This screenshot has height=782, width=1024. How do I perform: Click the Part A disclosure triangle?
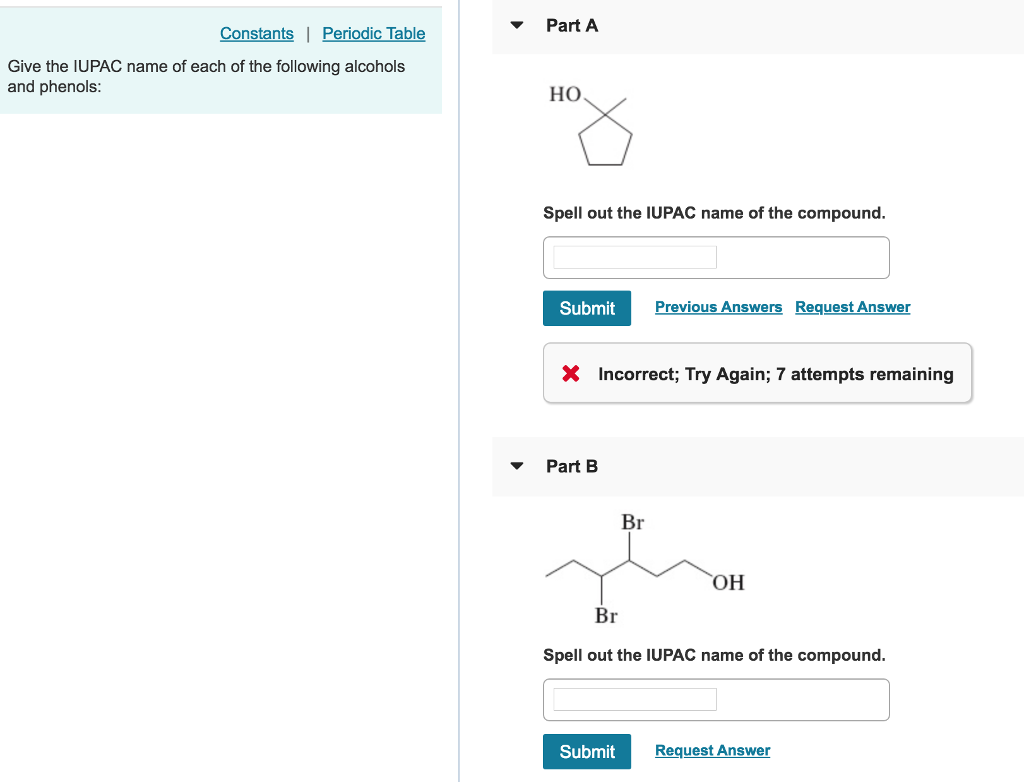click(x=516, y=26)
